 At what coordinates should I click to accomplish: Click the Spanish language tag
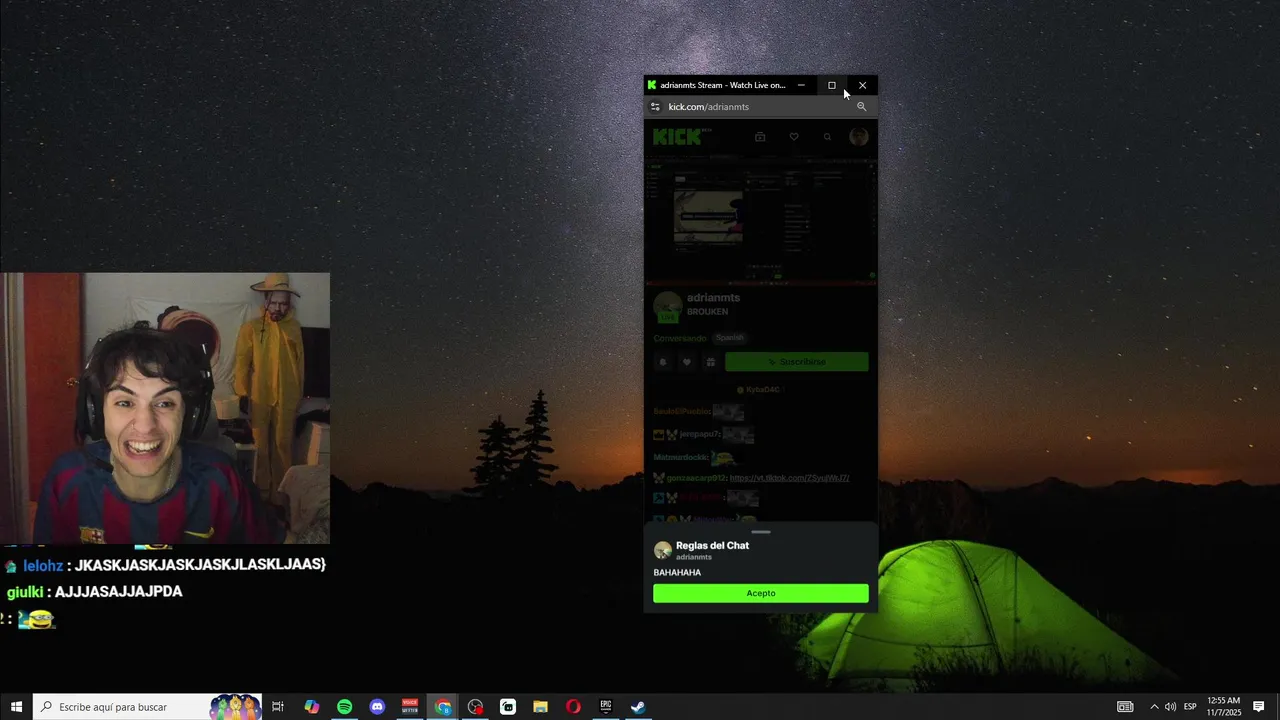click(x=730, y=338)
